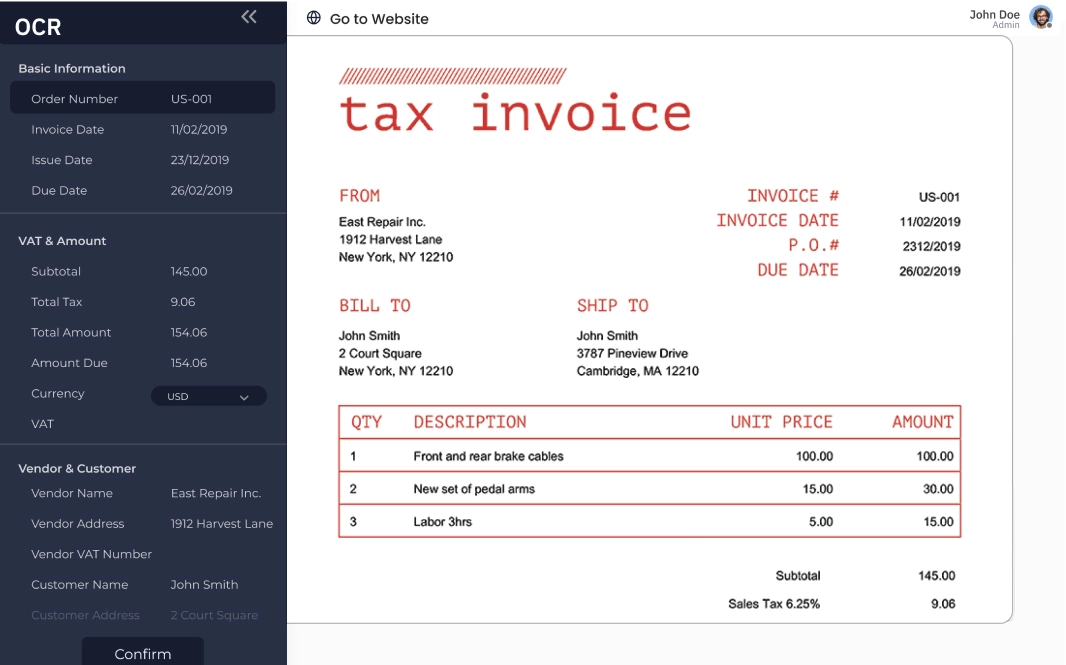Collapse the OCR sidebar with double chevron
This screenshot has height=665, width=1066.
click(x=249, y=16)
